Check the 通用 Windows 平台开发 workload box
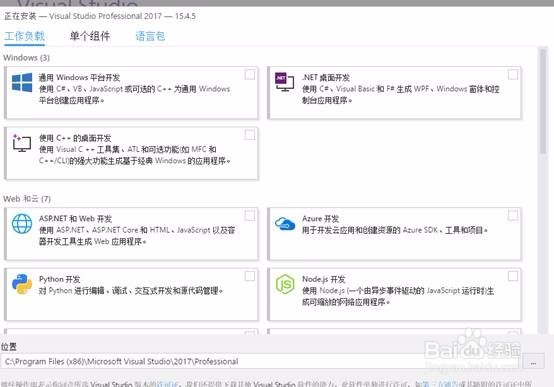 pyautogui.click(x=250, y=75)
